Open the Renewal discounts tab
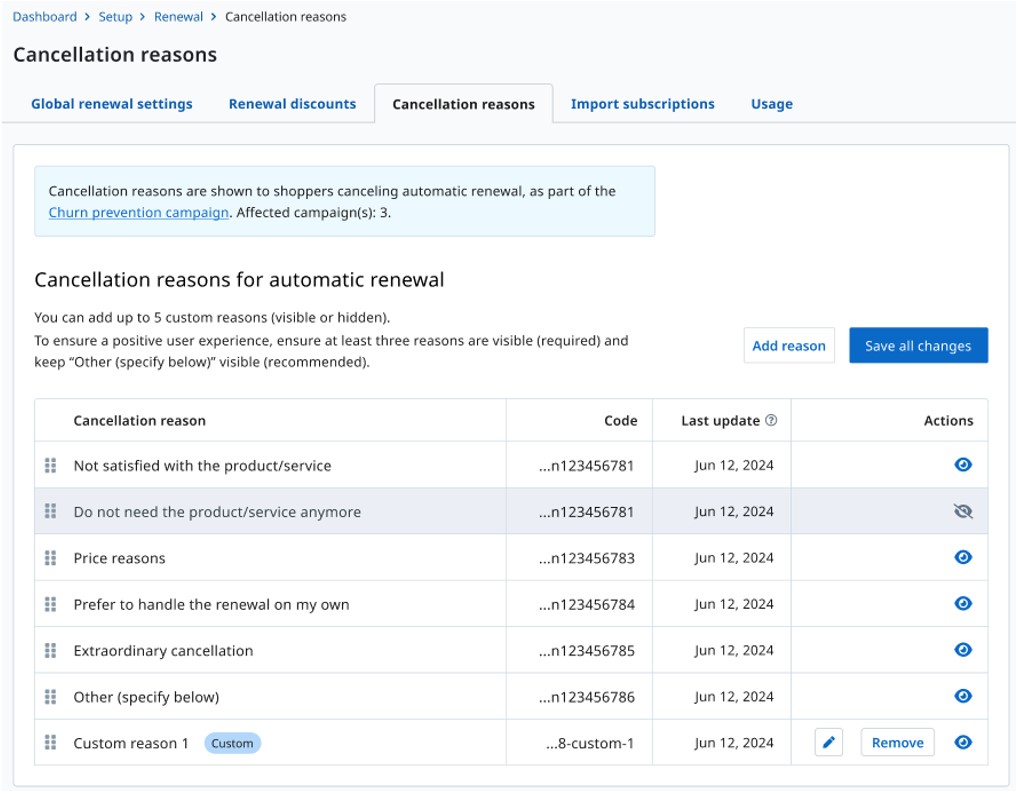Screen dimensions: 1022x791 coord(292,104)
